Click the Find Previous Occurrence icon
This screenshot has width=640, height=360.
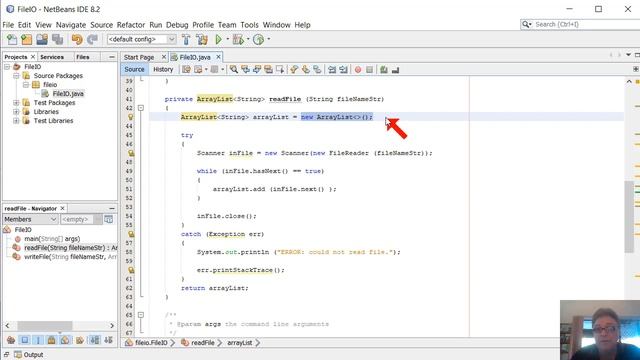tap(245, 70)
